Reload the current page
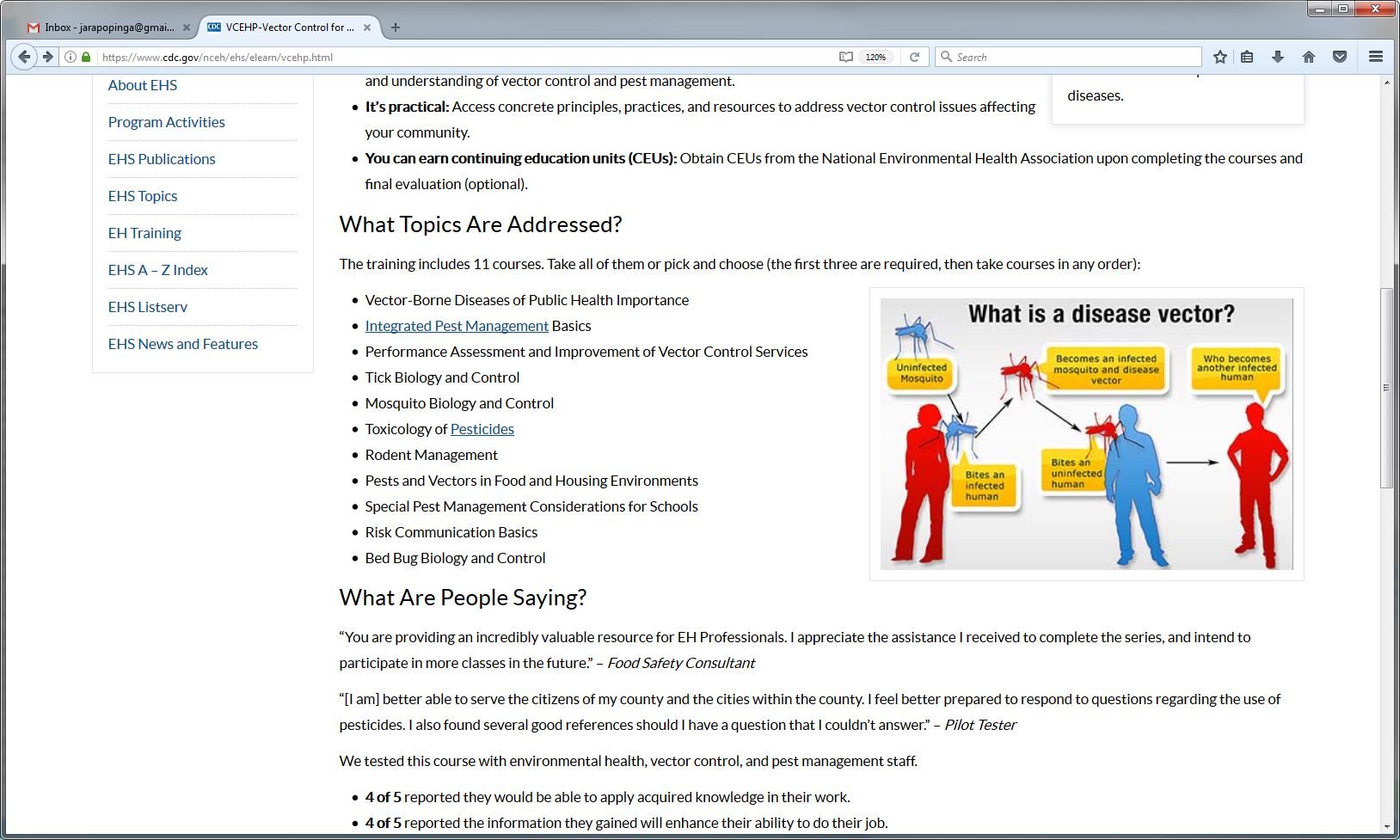1400x840 pixels. point(914,57)
